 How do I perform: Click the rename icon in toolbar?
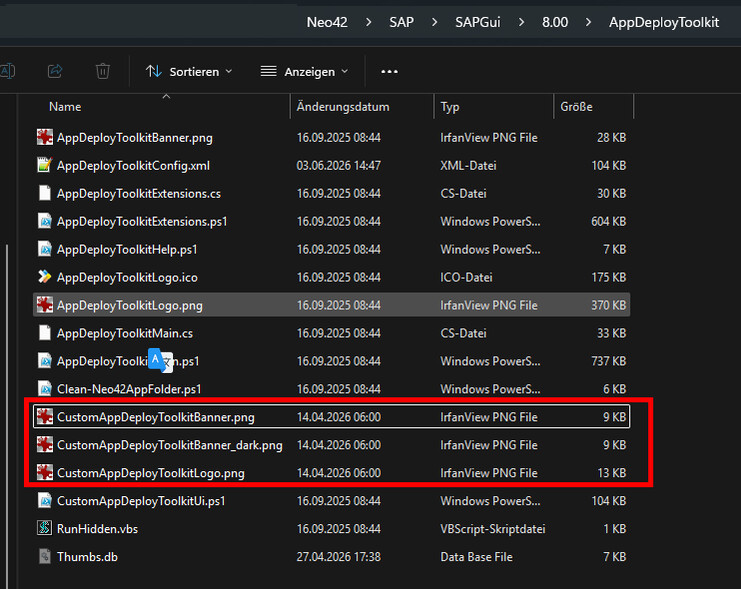pyautogui.click(x=7, y=71)
